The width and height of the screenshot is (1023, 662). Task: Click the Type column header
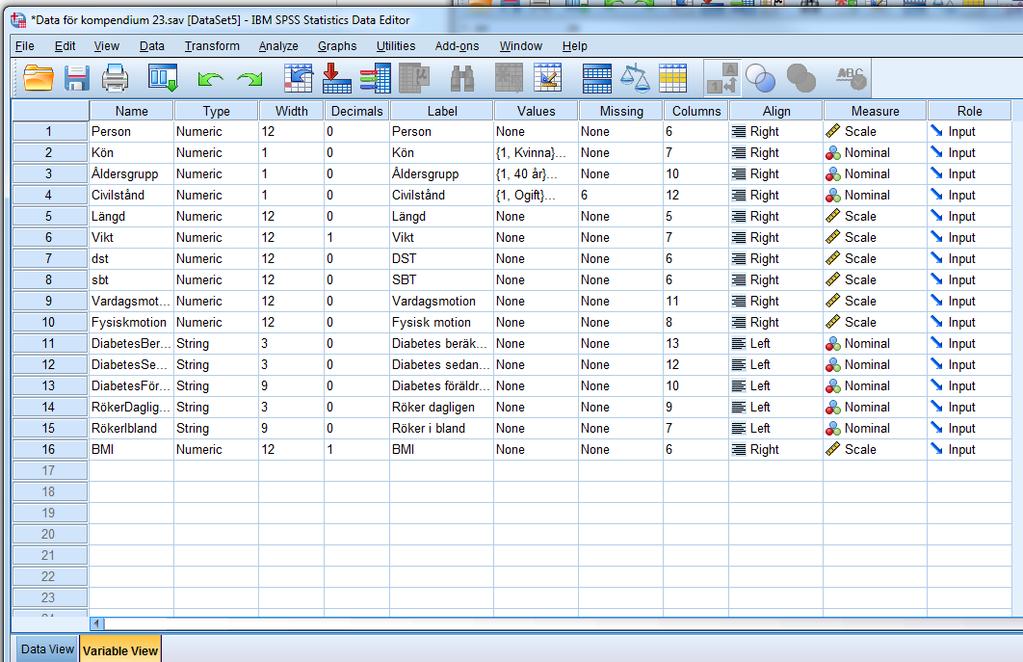pyautogui.click(x=216, y=111)
